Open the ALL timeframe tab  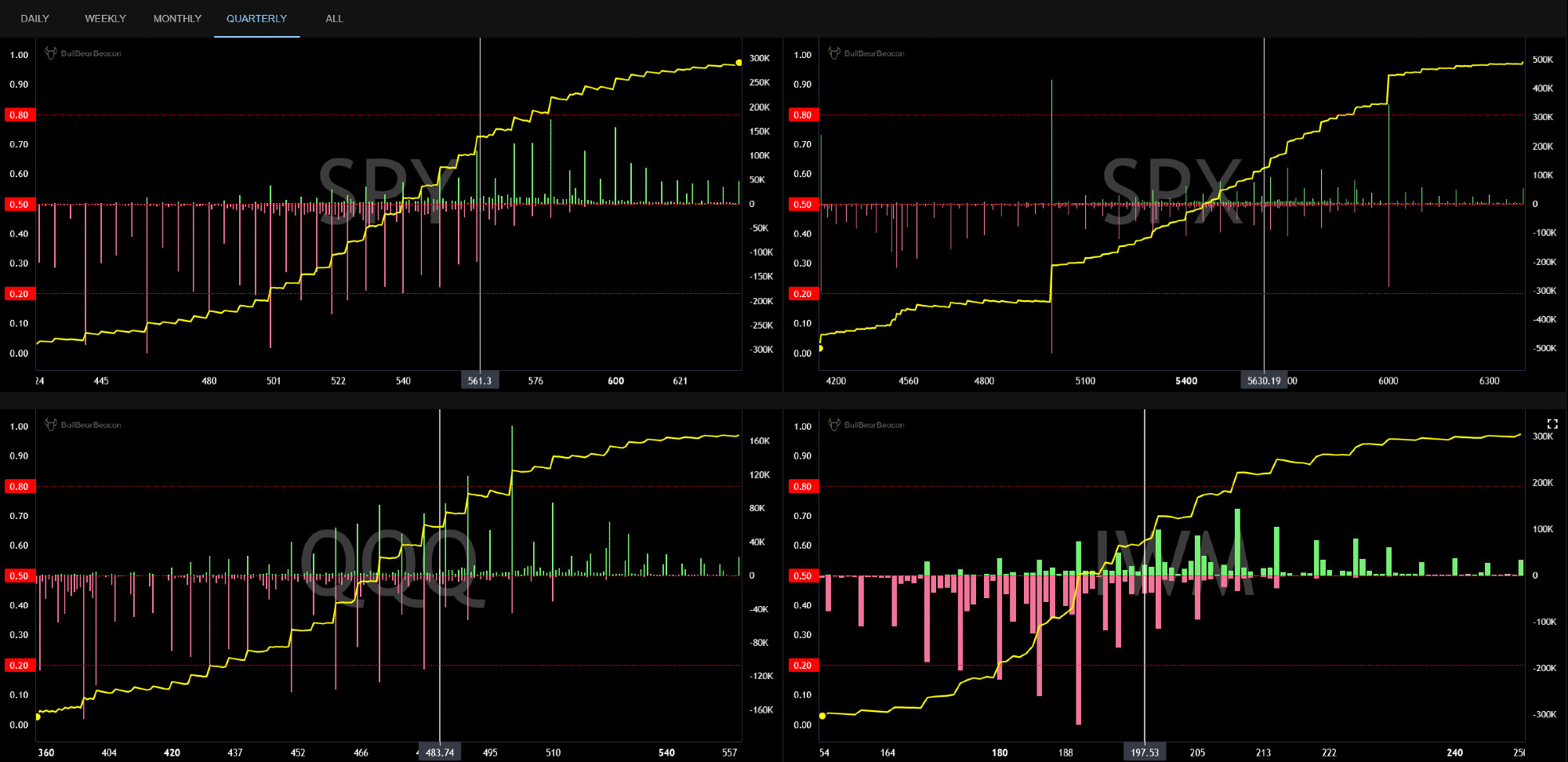click(334, 19)
